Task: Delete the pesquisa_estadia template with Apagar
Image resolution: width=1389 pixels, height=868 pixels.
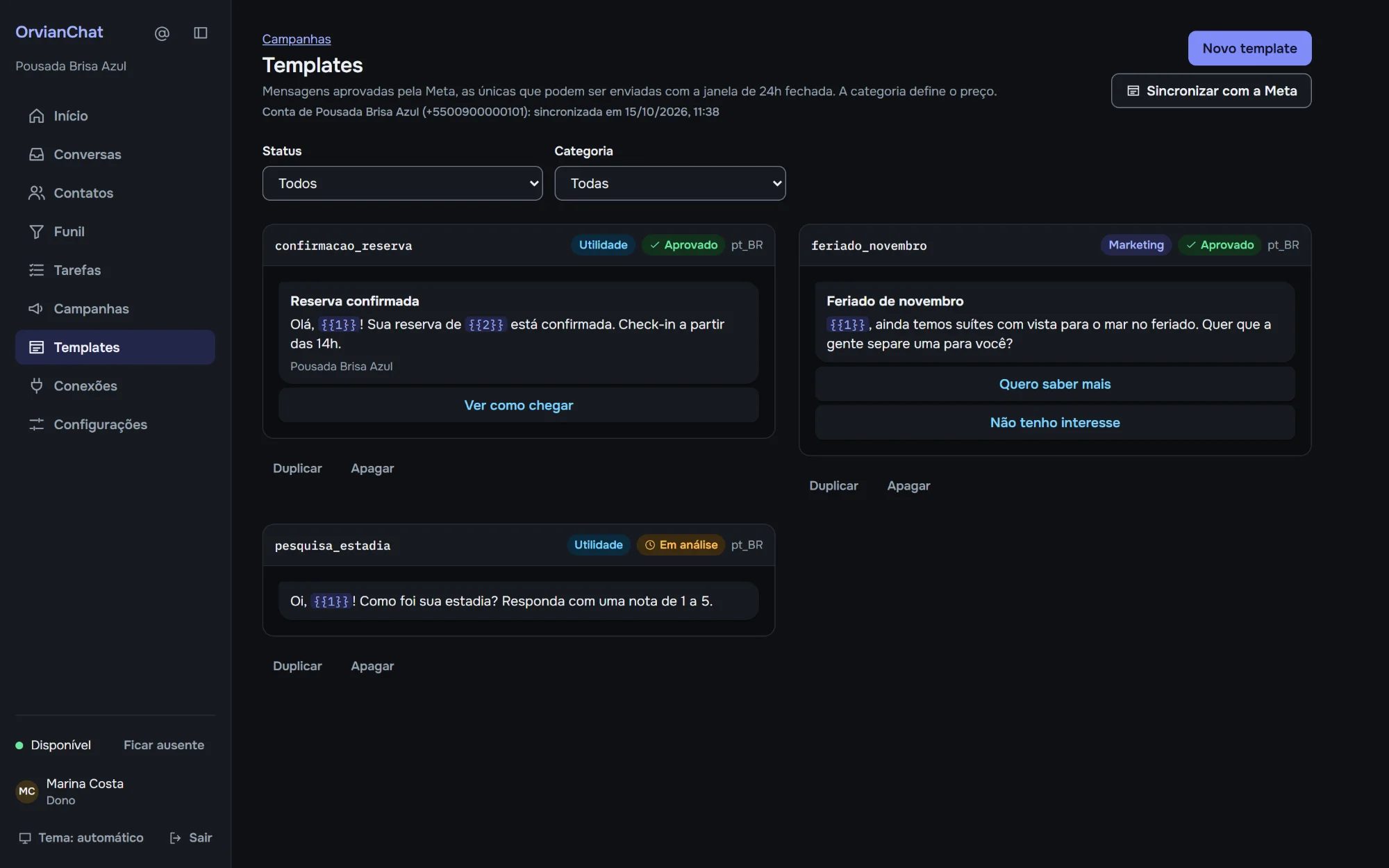Action: (x=372, y=666)
